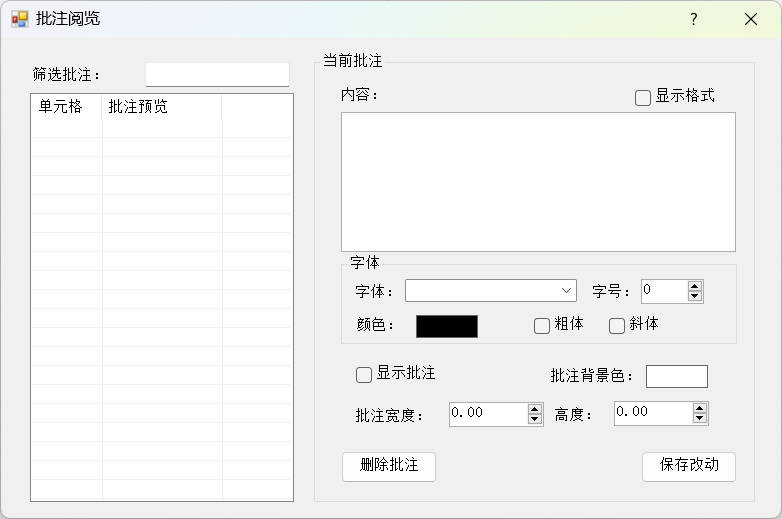Open the 字体 font dropdown list
Image resolution: width=782 pixels, height=519 pixels.
(x=566, y=291)
